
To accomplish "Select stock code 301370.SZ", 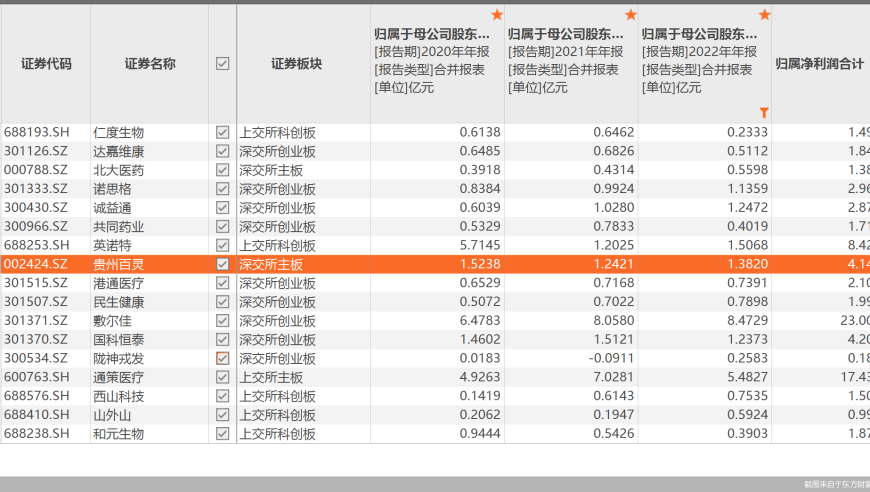I will tap(36, 339).
